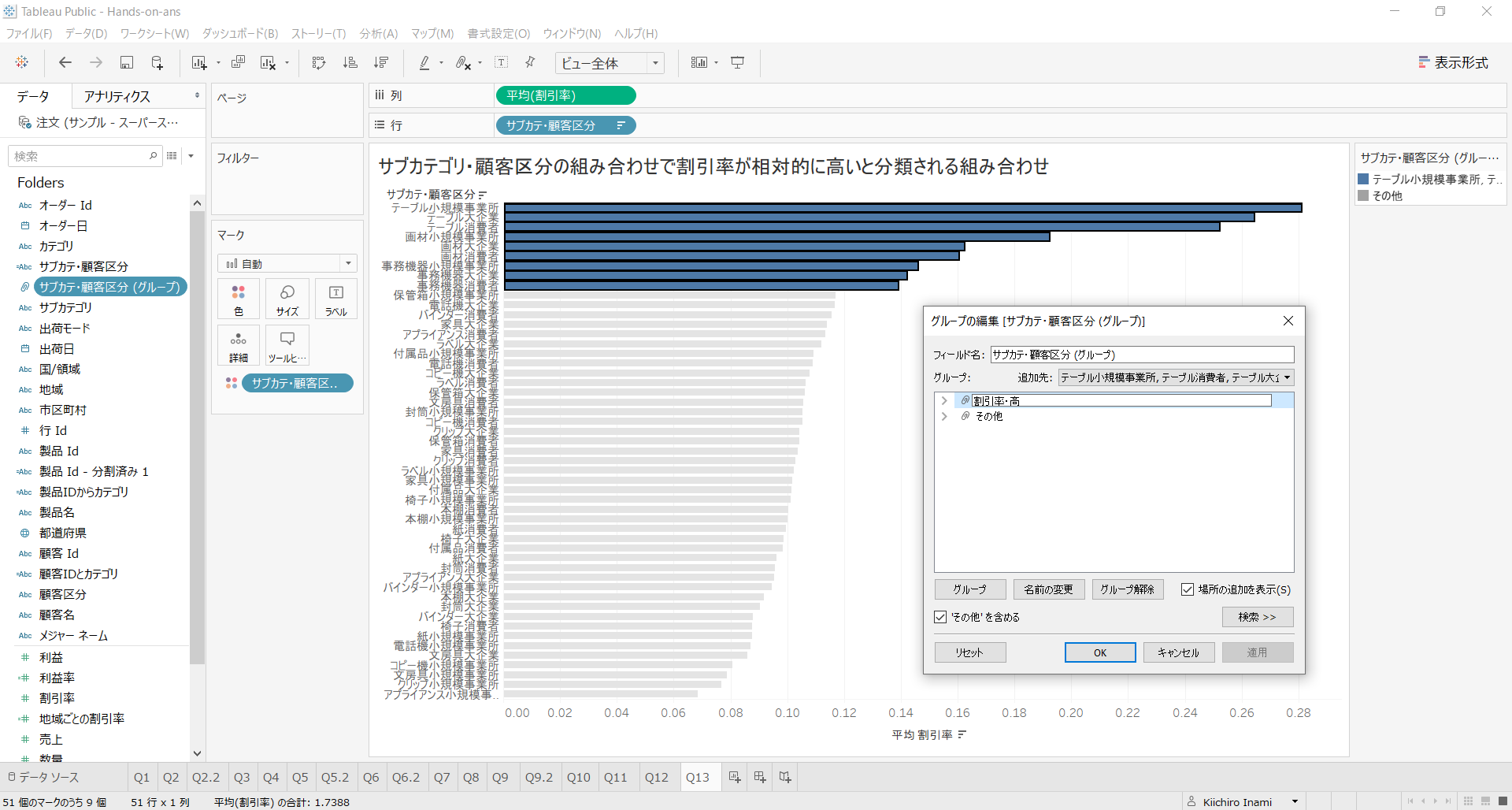Click OK in the group edit dialog
Image resolution: width=1512 pixels, height=810 pixels.
point(1100,652)
